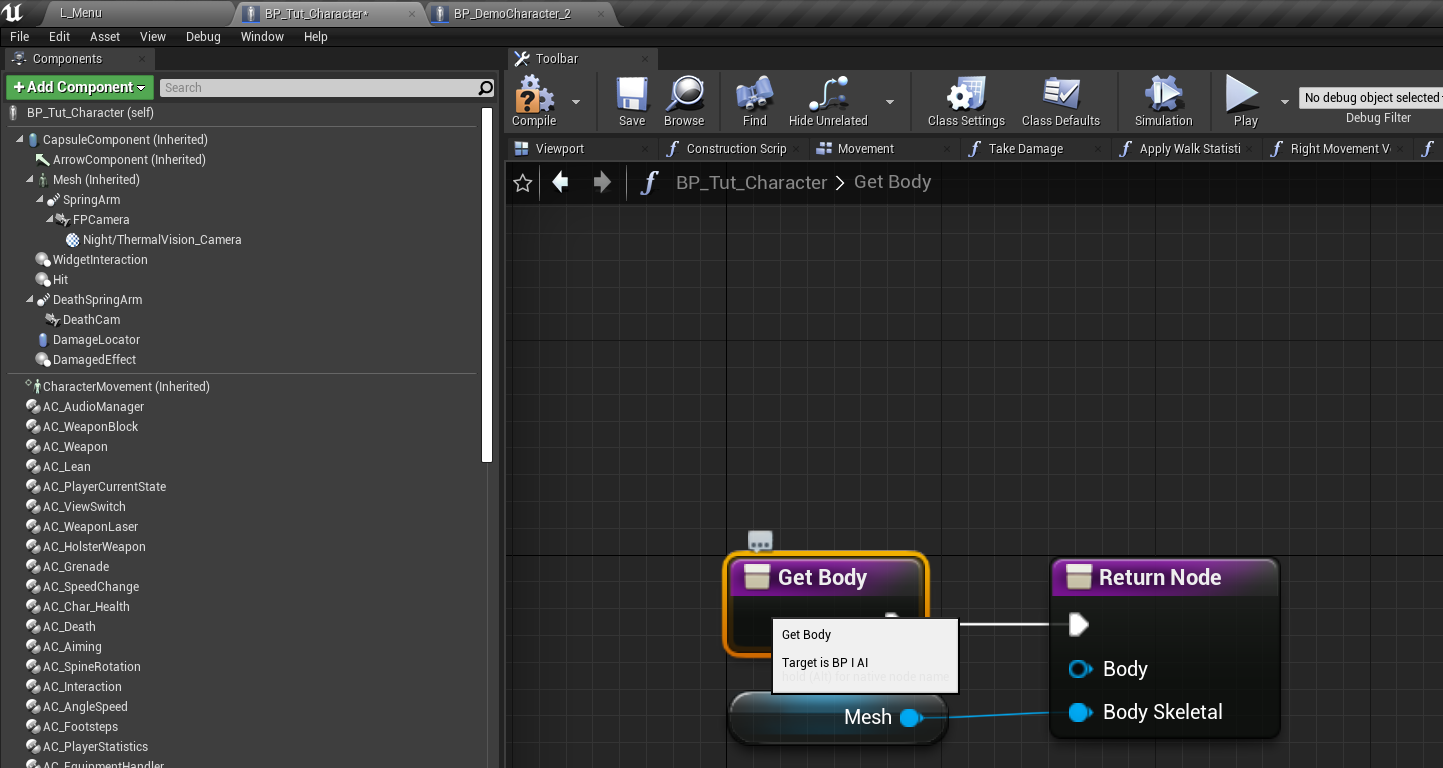This screenshot has height=768, width=1443.
Task: Click the Components search field
Action: click(x=318, y=88)
